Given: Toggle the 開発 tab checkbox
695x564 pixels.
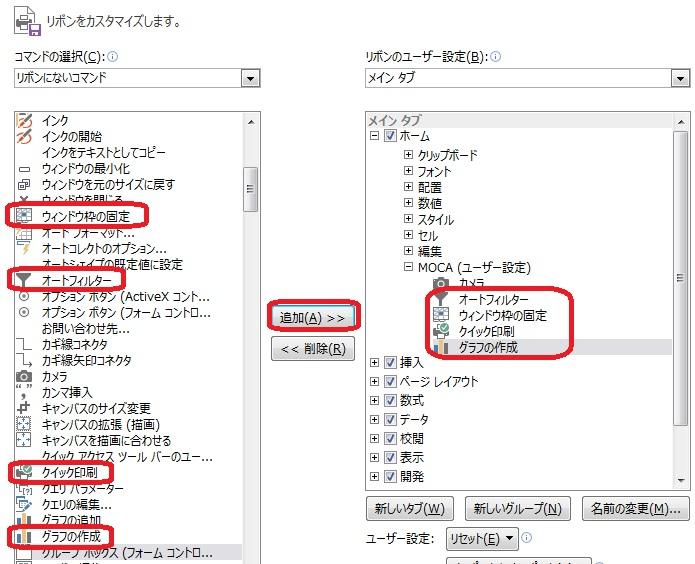Looking at the screenshot, I should 390,477.
